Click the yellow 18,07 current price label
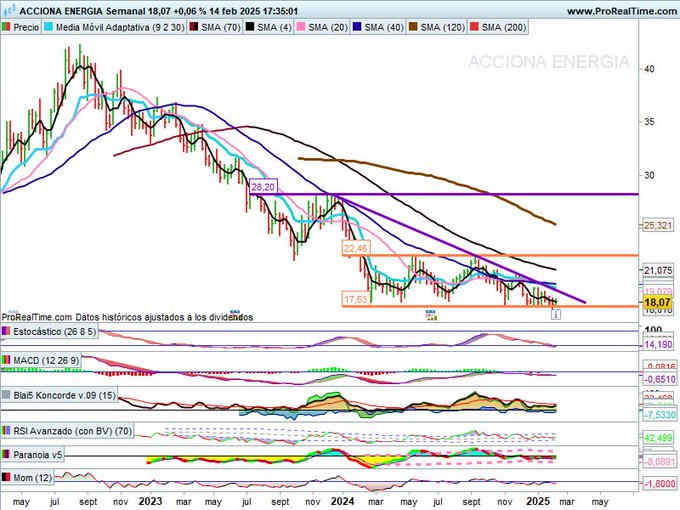Viewport: 680px width, 510px height. pos(657,302)
